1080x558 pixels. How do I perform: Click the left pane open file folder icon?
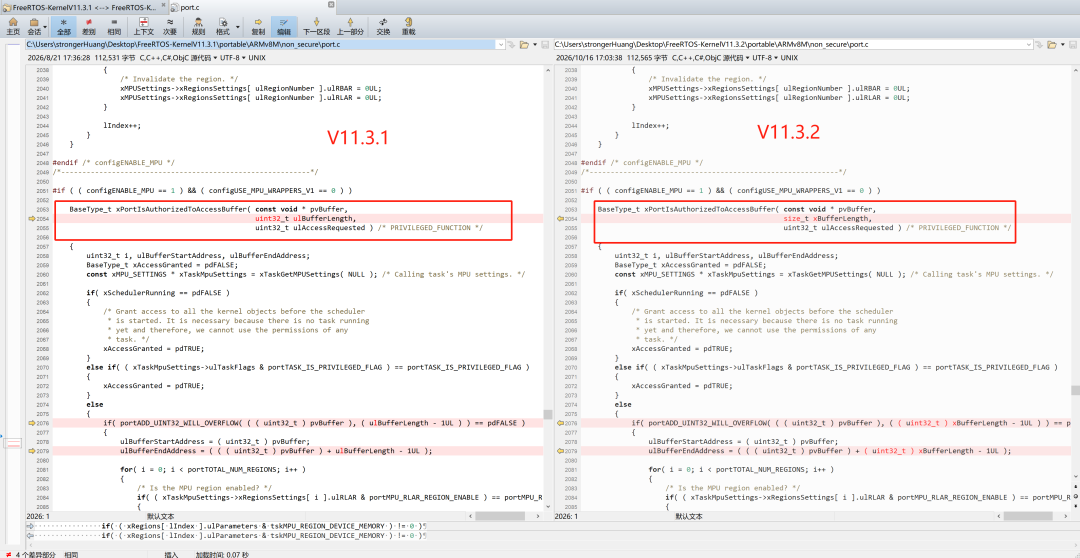523,45
